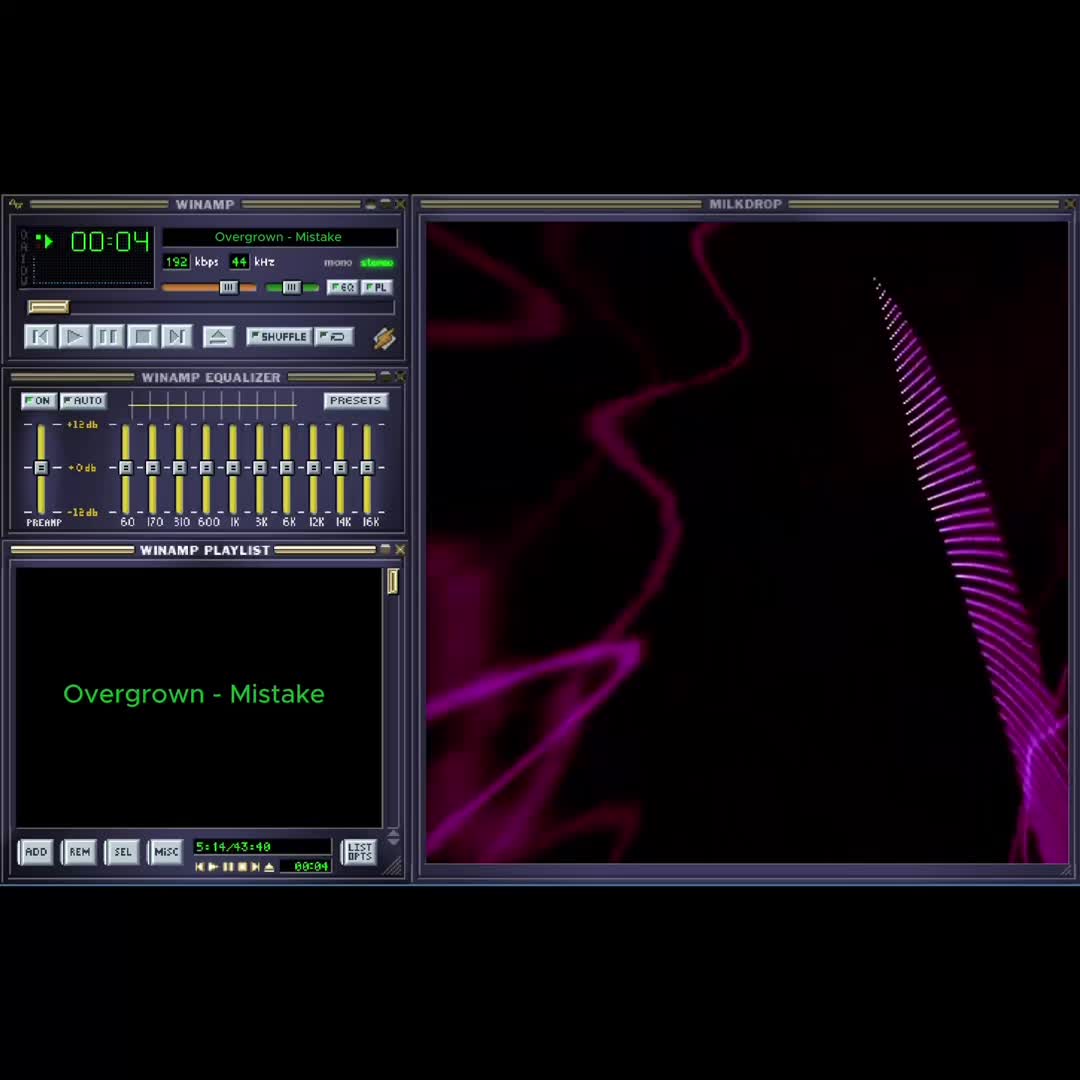Click the song title marquee in main window
This screenshot has width=1080, height=1080.
point(279,237)
